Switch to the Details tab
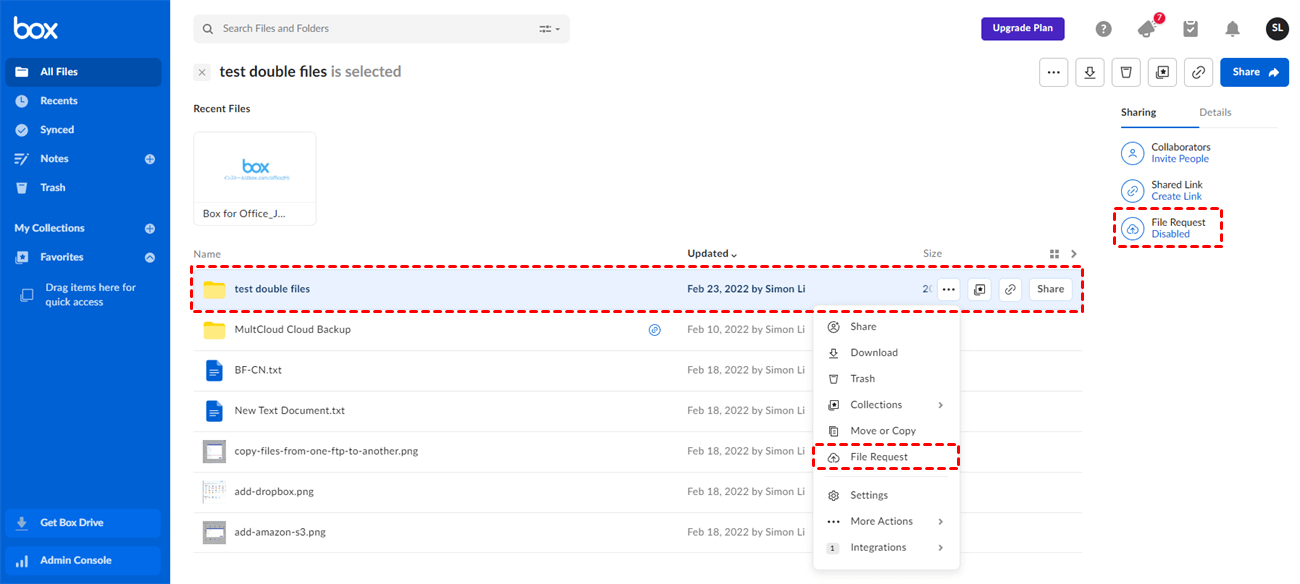This screenshot has width=1300, height=584. (1215, 113)
